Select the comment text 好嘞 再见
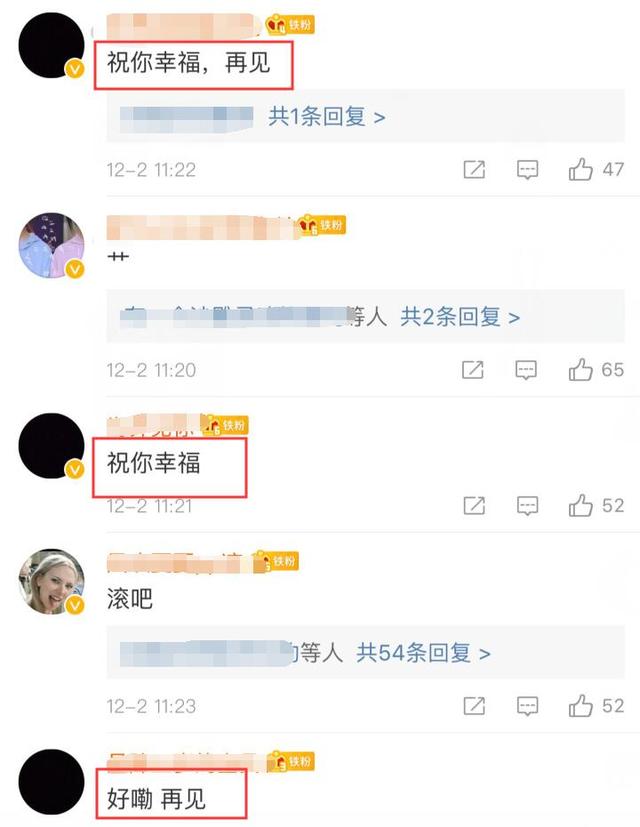This screenshot has width=640, height=827. click(156, 799)
